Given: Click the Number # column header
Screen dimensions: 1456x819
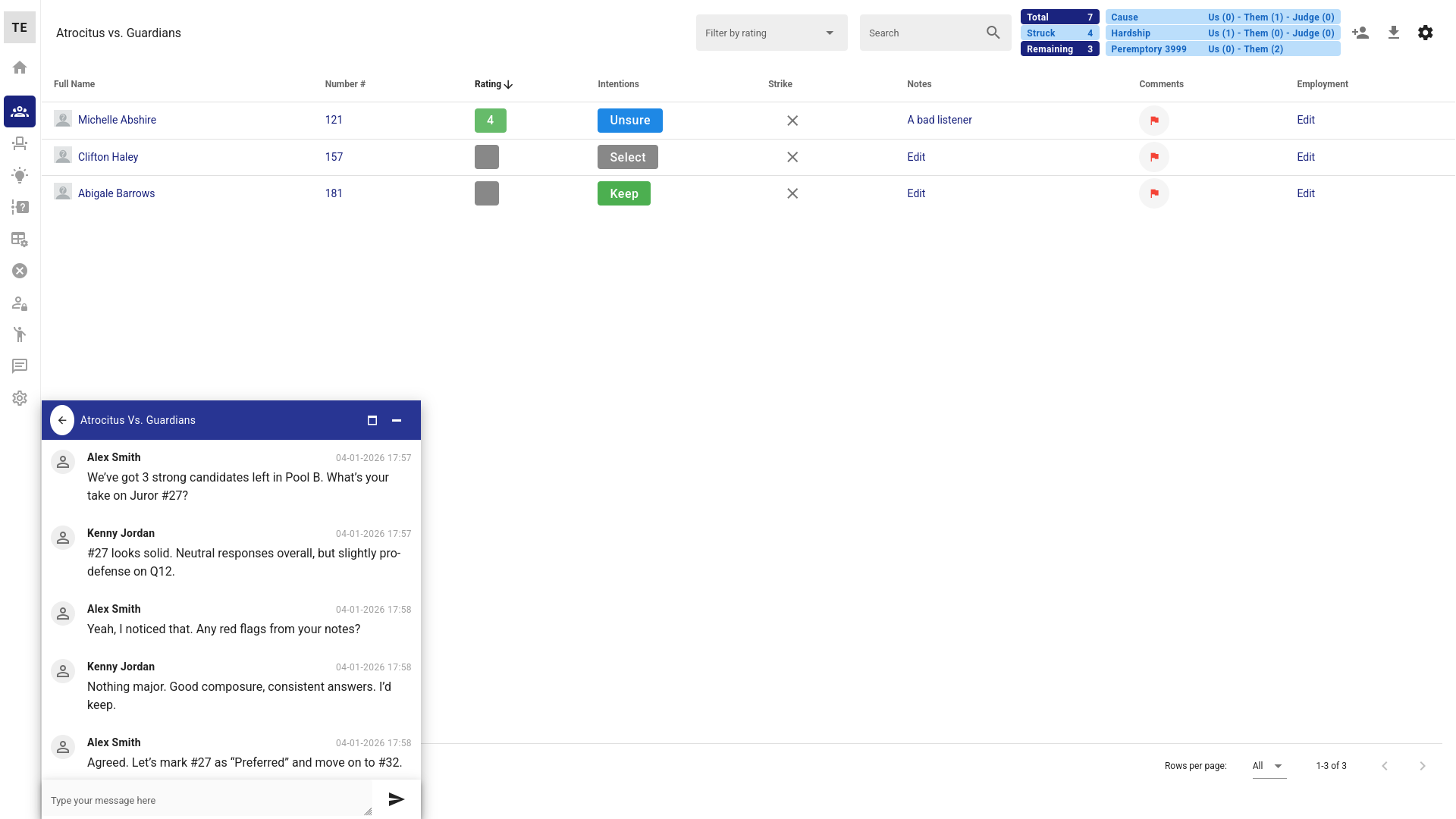Looking at the screenshot, I should click(345, 84).
